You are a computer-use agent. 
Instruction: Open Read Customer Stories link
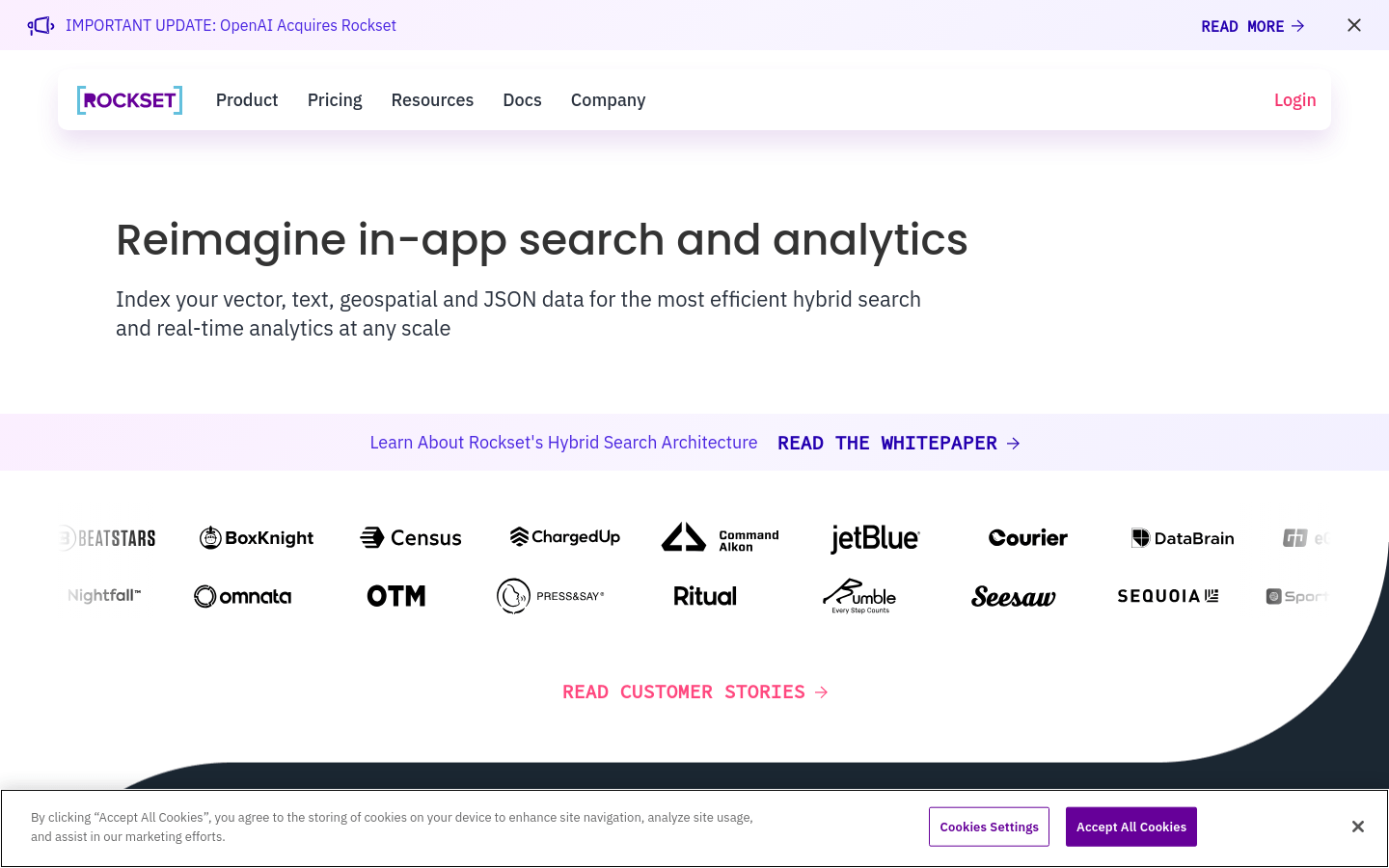pos(694,692)
